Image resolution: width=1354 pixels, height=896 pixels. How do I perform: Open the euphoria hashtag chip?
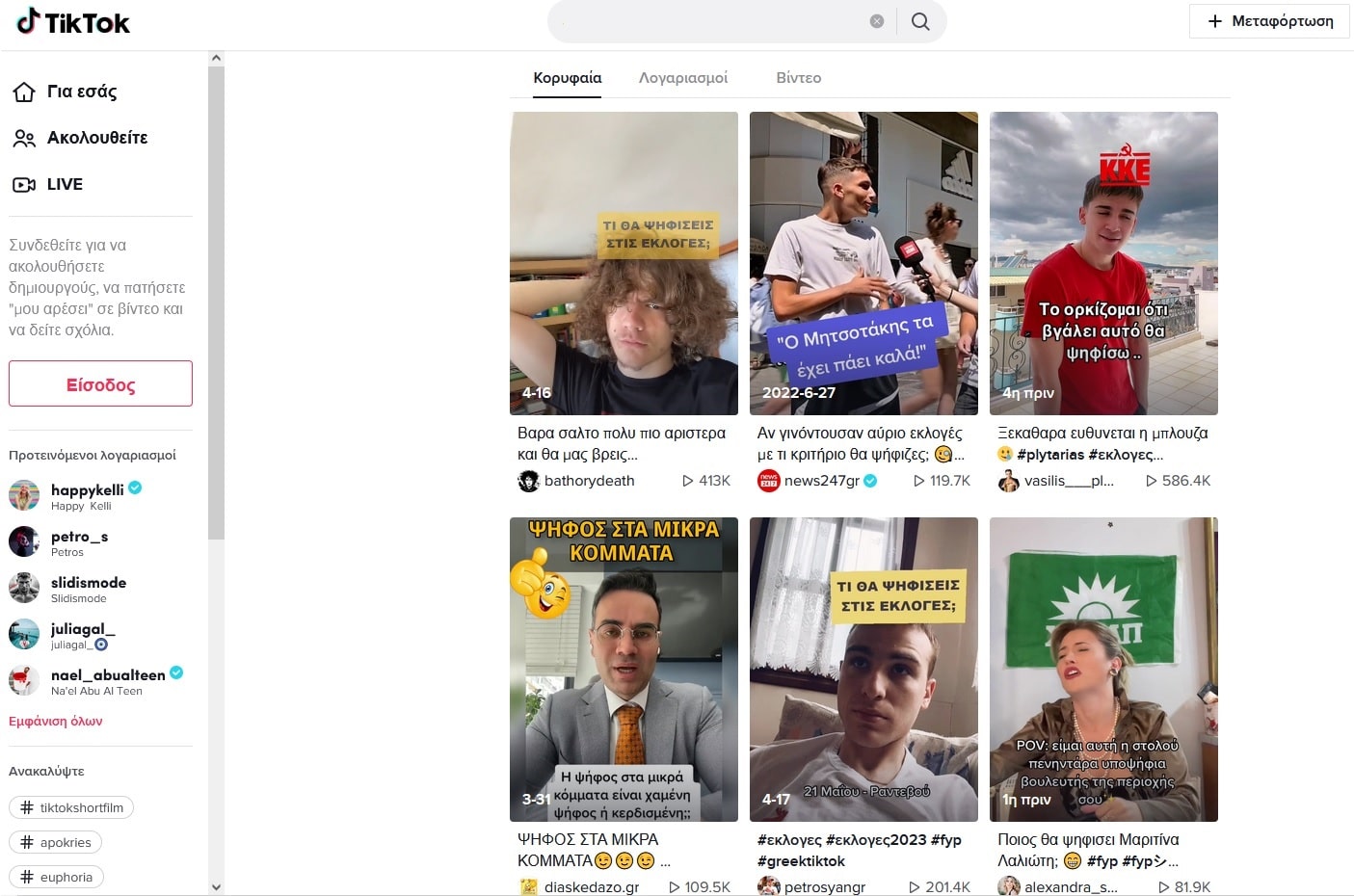56,877
